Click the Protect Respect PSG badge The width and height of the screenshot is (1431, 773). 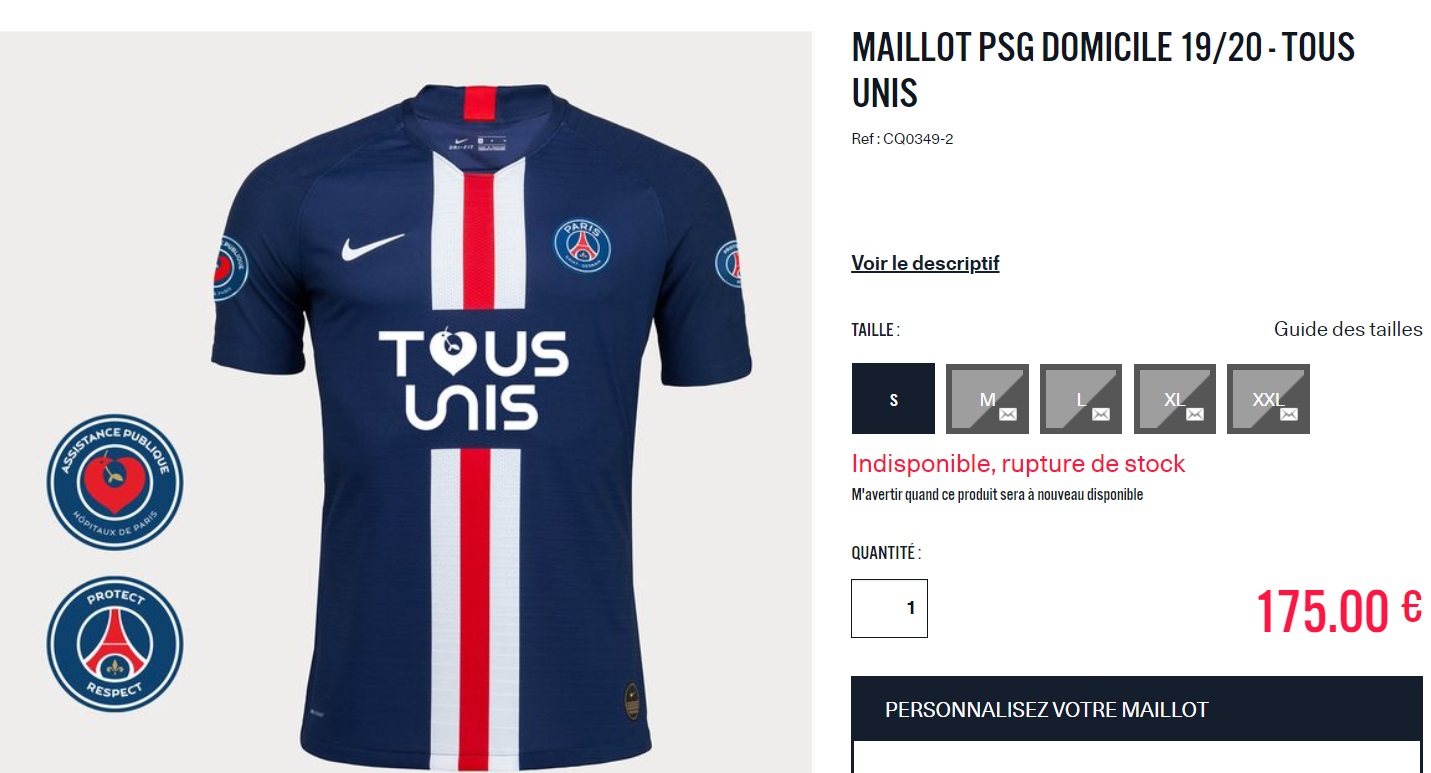[x=115, y=643]
